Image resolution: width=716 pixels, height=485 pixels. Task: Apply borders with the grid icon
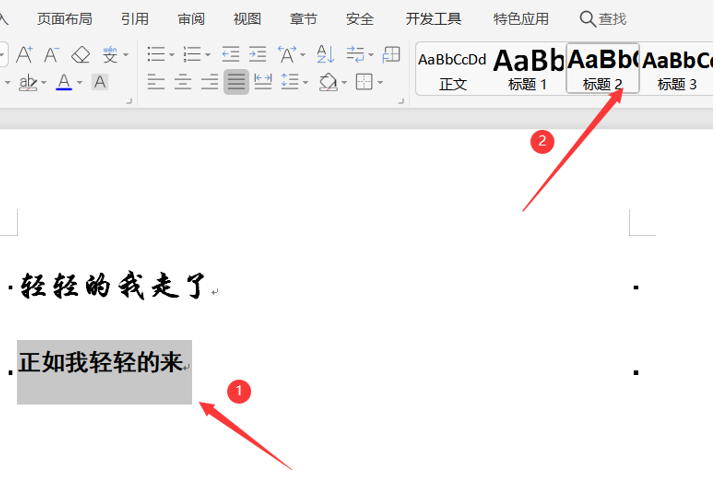pos(364,82)
